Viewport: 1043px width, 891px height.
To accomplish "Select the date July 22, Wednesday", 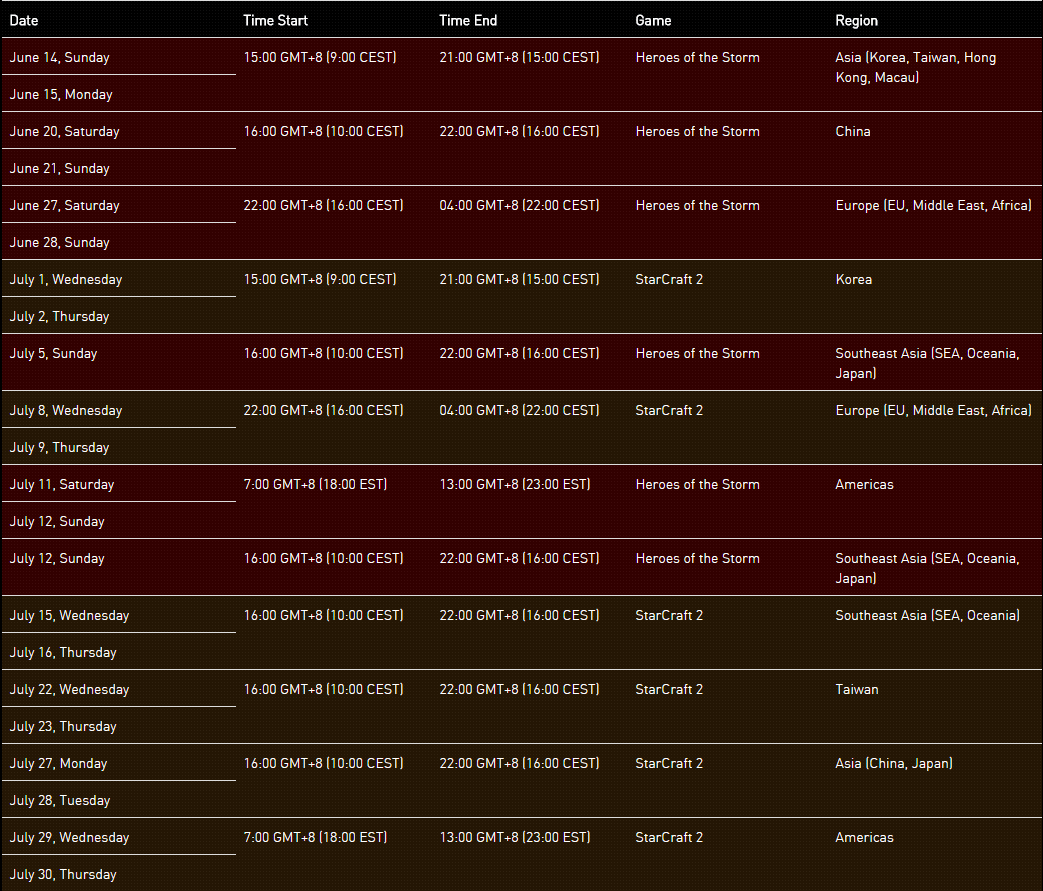I will click(69, 689).
